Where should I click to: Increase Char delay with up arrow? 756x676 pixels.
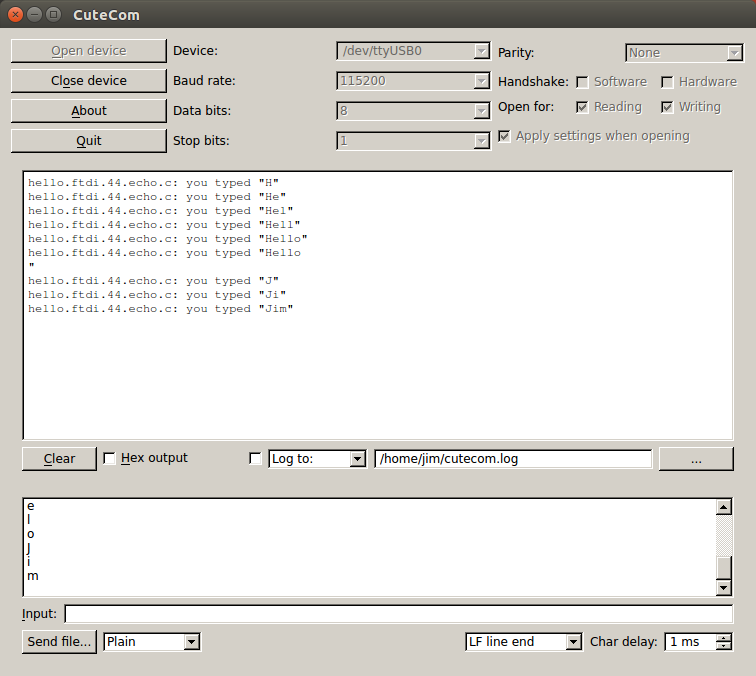(x=724, y=637)
